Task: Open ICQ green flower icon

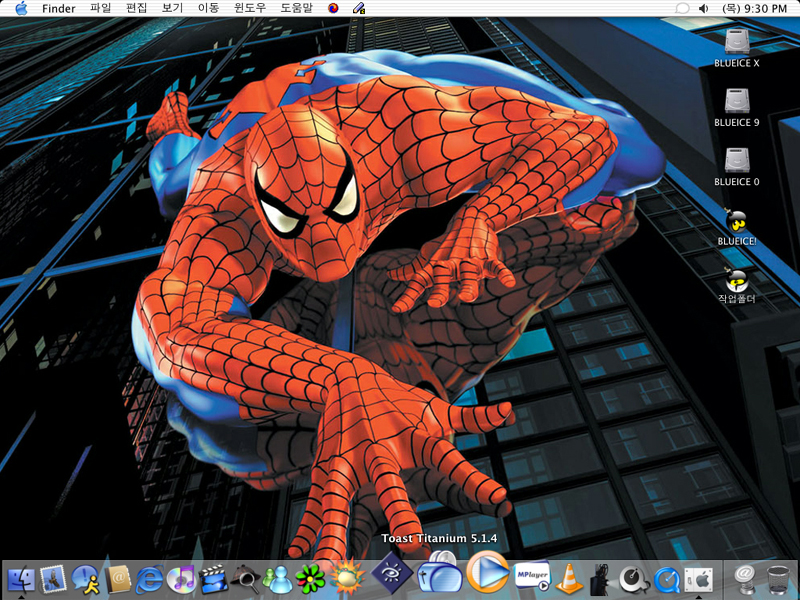Action: (311, 578)
